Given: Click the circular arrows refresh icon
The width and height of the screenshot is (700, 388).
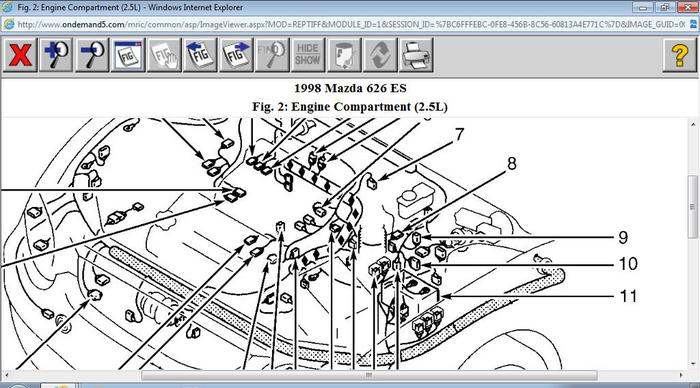Looking at the screenshot, I should 380,55.
